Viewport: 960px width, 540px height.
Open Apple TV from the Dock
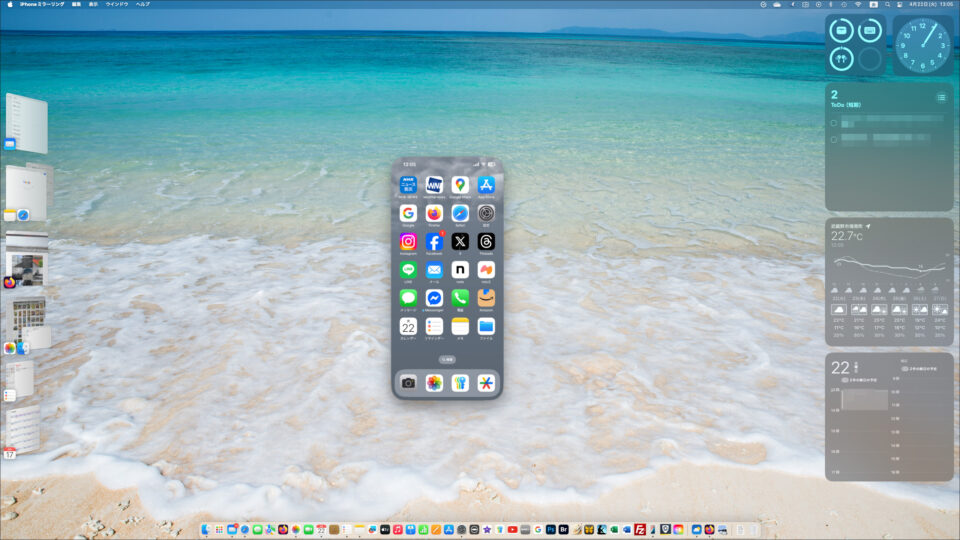click(385, 530)
